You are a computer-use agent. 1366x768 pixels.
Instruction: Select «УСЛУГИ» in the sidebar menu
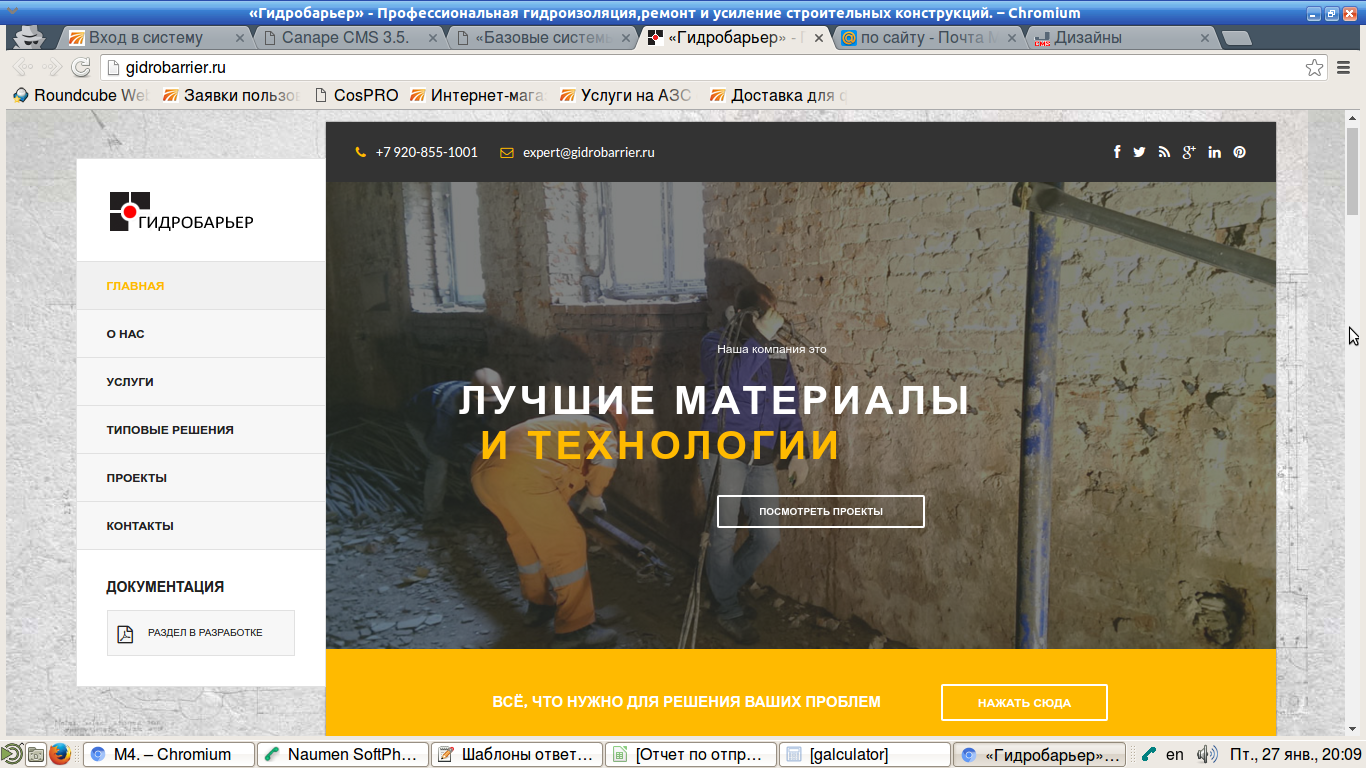click(130, 382)
